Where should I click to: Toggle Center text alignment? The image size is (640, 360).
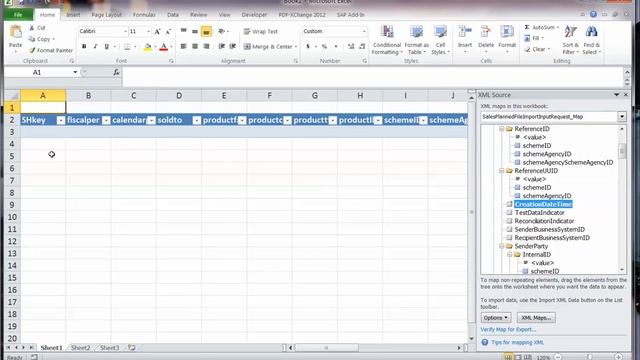coord(195,47)
